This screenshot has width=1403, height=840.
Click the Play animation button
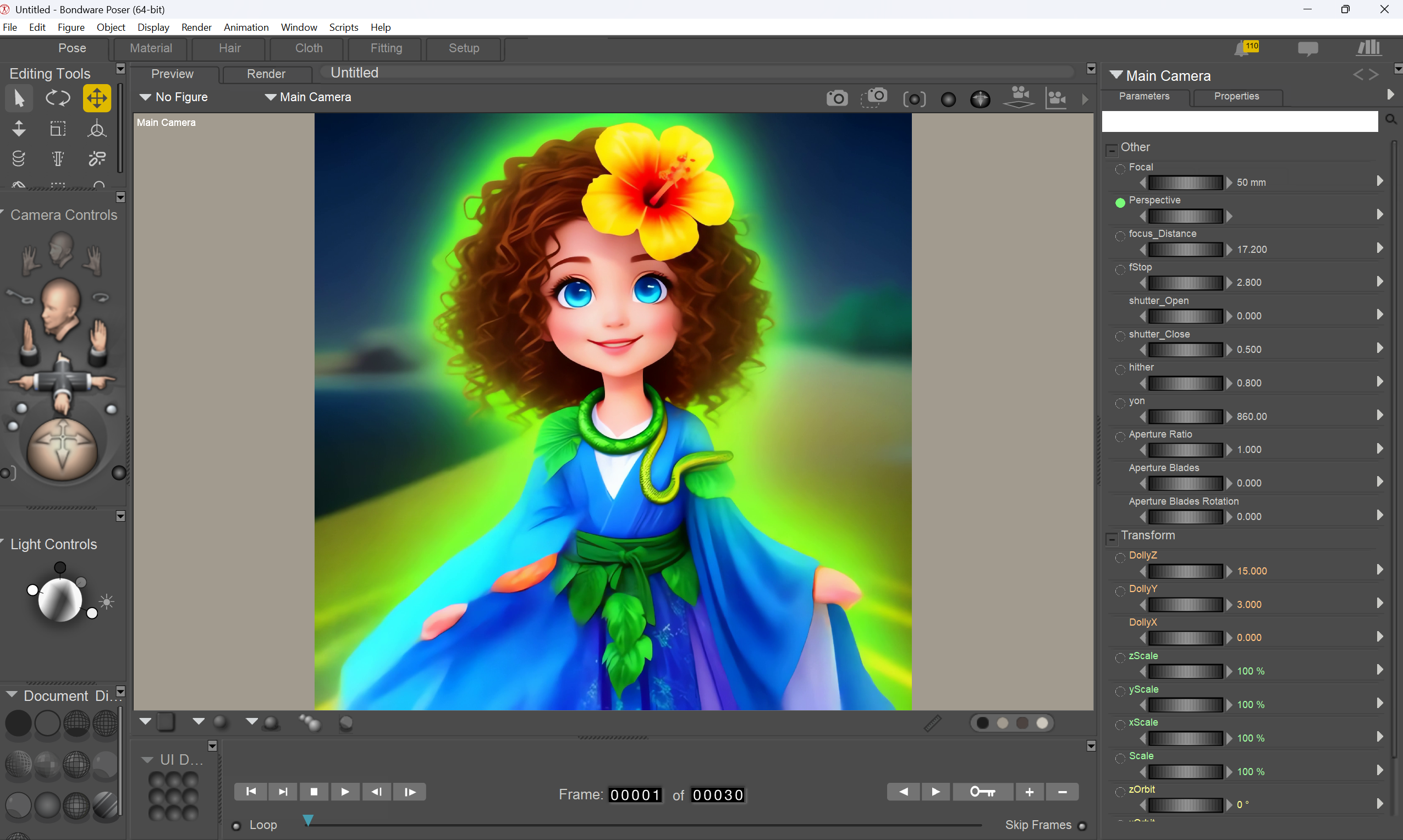(345, 791)
